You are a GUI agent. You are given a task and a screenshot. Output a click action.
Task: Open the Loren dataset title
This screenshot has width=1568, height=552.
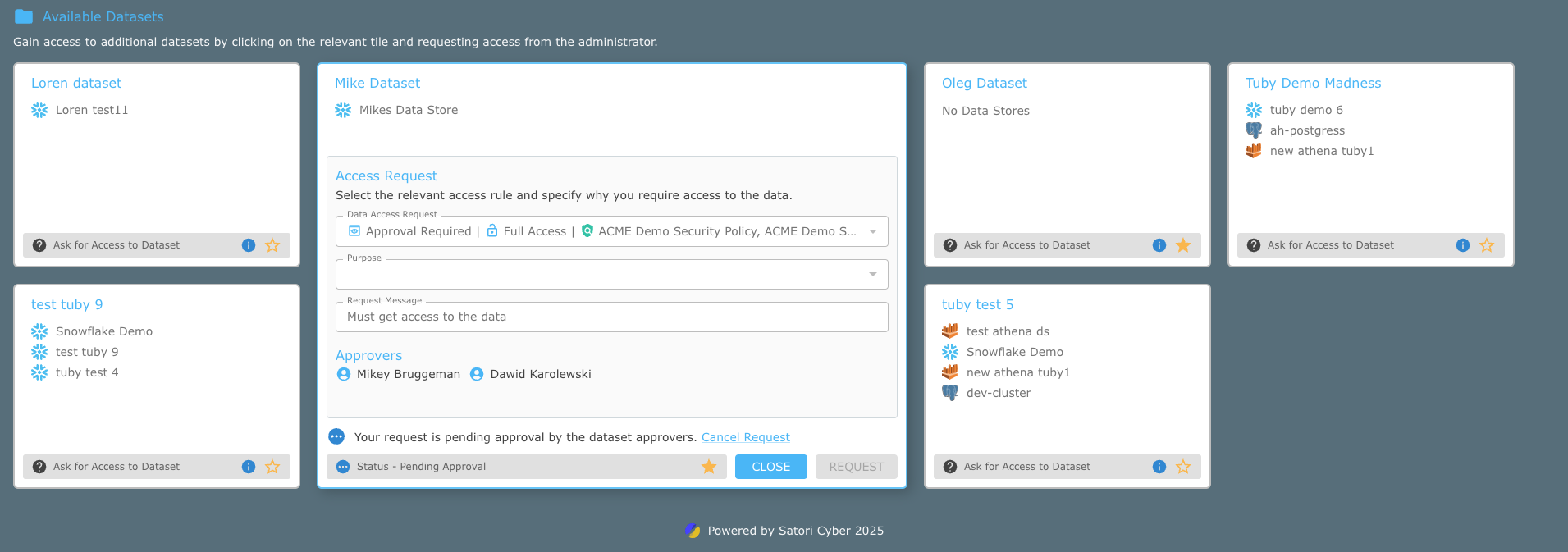click(76, 83)
